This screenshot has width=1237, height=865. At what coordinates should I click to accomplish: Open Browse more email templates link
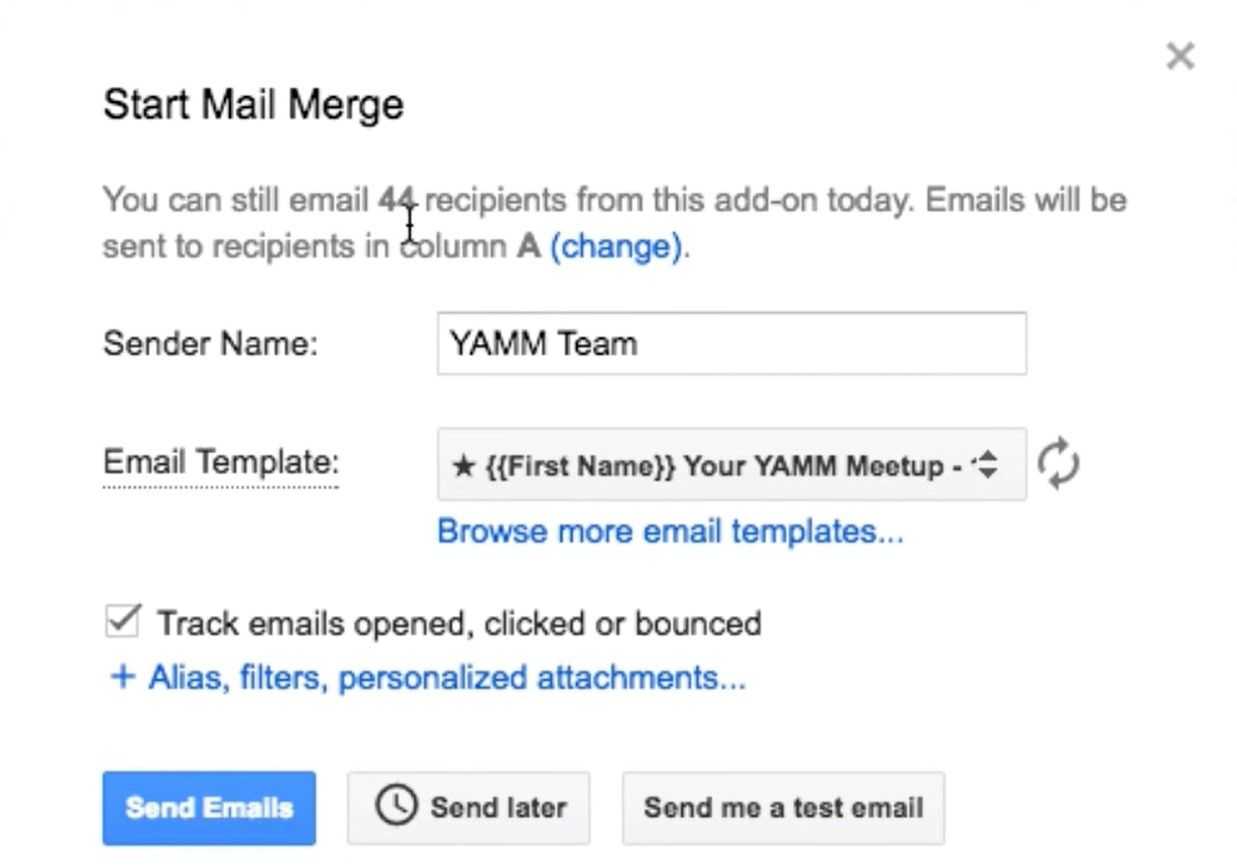[x=670, y=531]
